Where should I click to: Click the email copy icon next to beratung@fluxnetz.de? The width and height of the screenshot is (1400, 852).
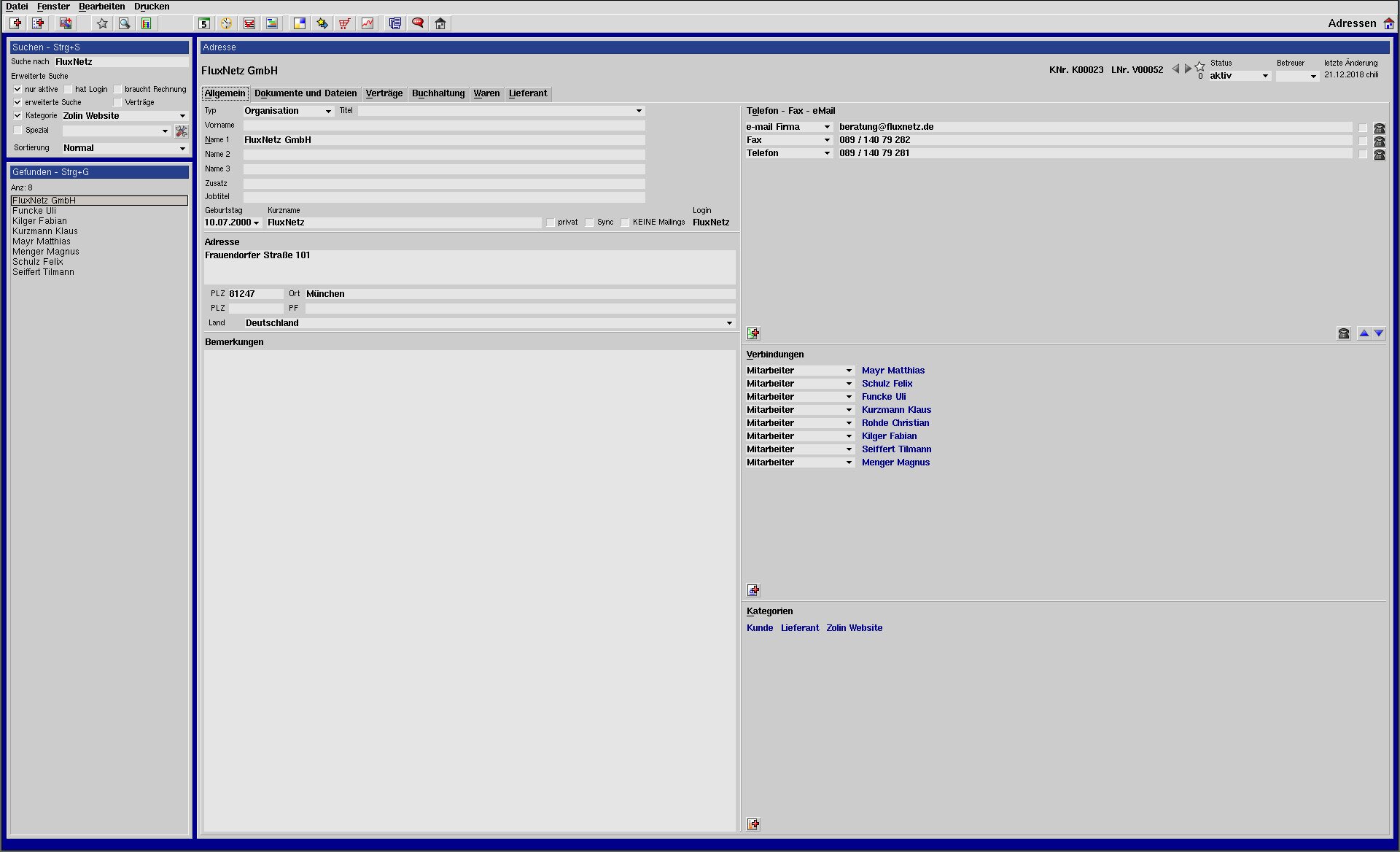(x=1363, y=127)
